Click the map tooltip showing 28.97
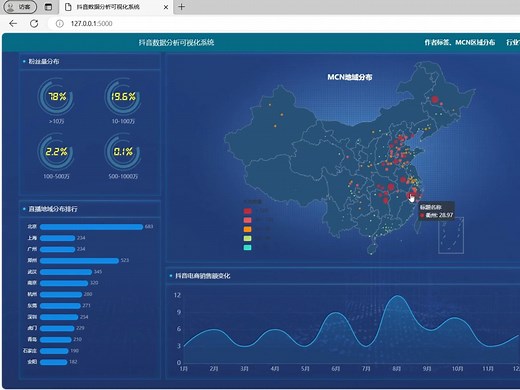 coord(436,211)
